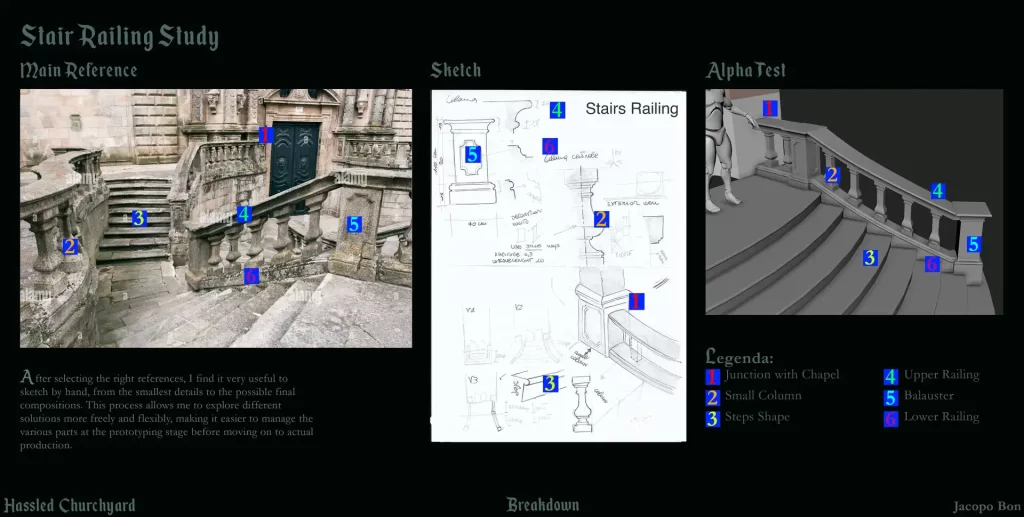Click marker 1 above the AlphaTest railing

coord(770,108)
